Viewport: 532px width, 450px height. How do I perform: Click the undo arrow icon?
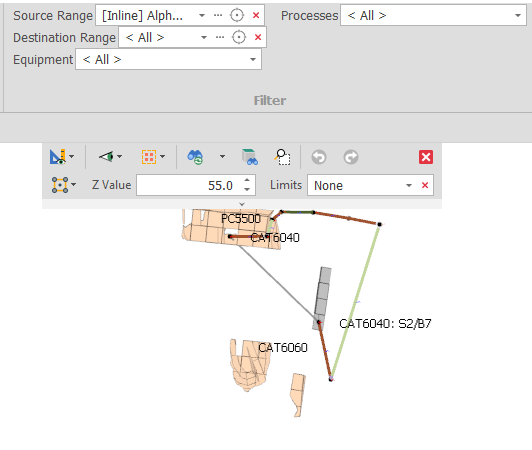pyautogui.click(x=319, y=157)
